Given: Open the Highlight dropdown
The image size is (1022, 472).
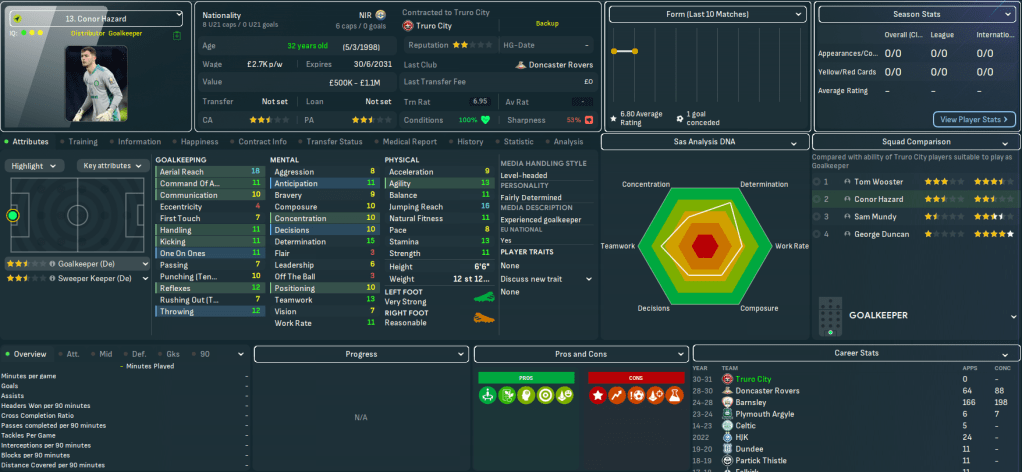Looking at the screenshot, I should (37, 166).
